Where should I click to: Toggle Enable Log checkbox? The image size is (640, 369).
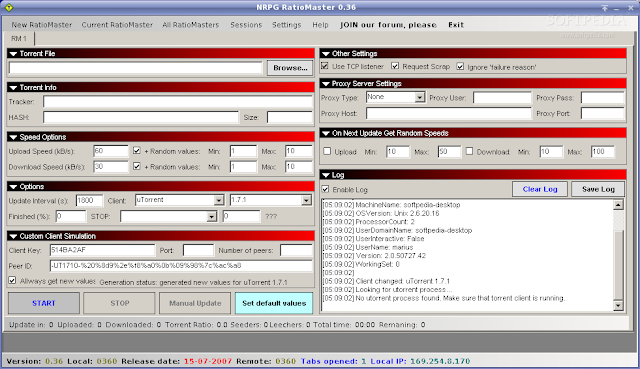click(325, 189)
